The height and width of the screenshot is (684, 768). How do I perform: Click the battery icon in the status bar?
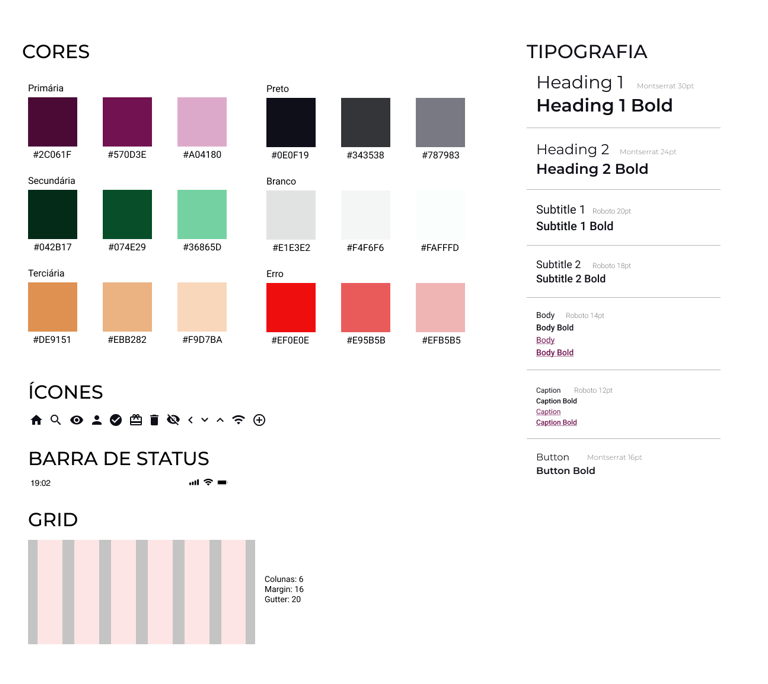[222, 483]
